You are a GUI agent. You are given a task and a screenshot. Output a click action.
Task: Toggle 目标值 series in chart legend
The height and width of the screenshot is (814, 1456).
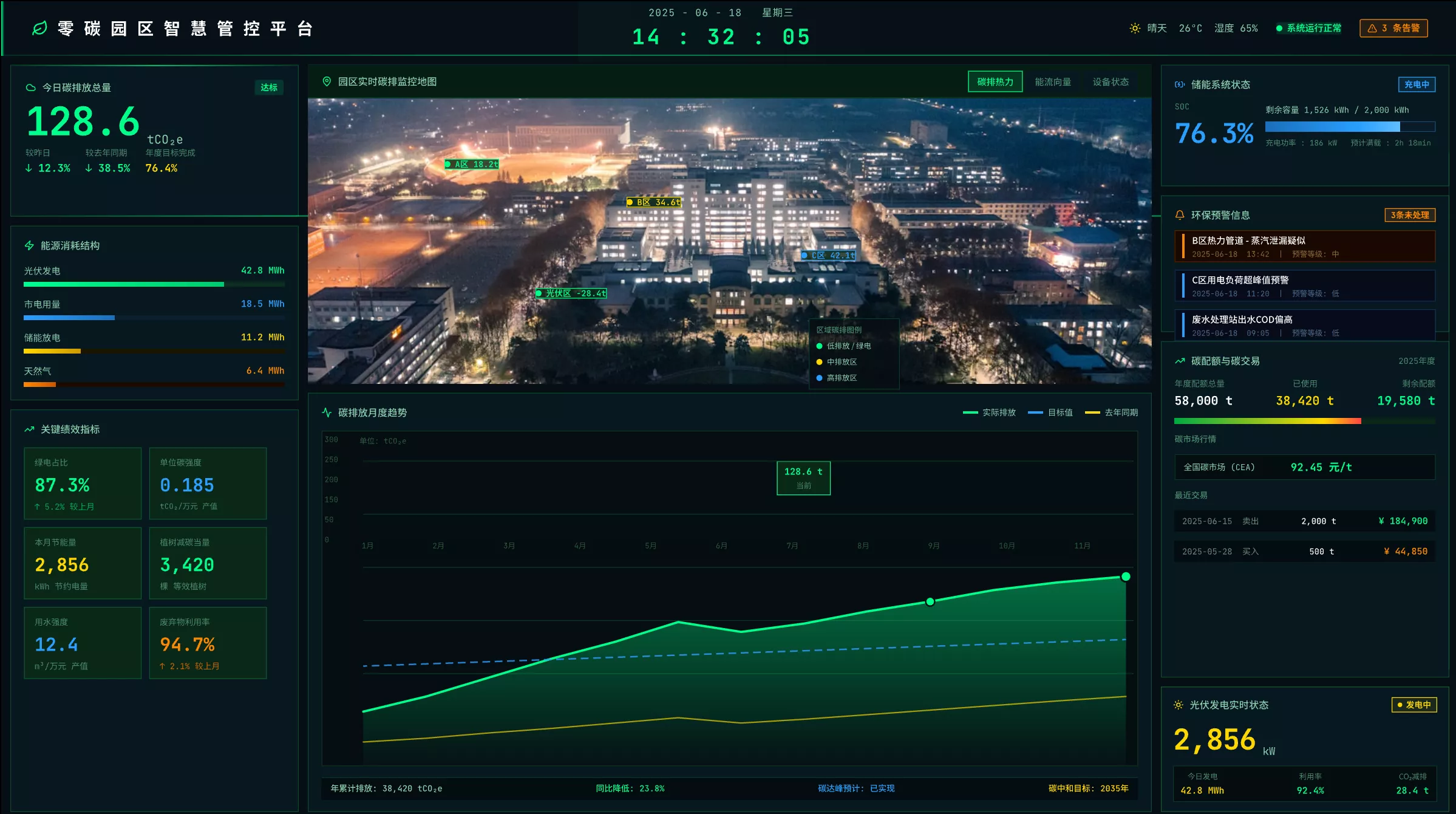coord(1050,412)
